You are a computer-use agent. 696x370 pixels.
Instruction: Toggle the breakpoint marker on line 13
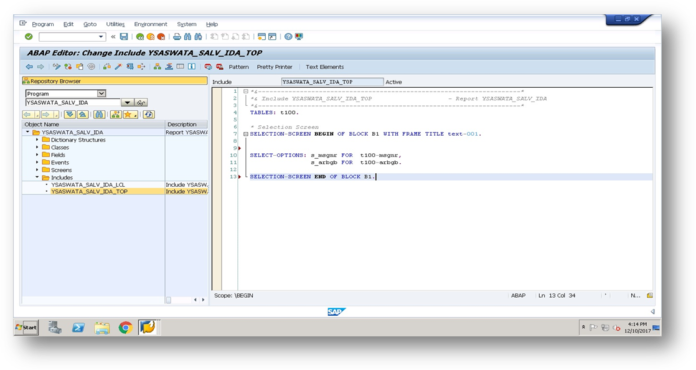[x=240, y=177]
